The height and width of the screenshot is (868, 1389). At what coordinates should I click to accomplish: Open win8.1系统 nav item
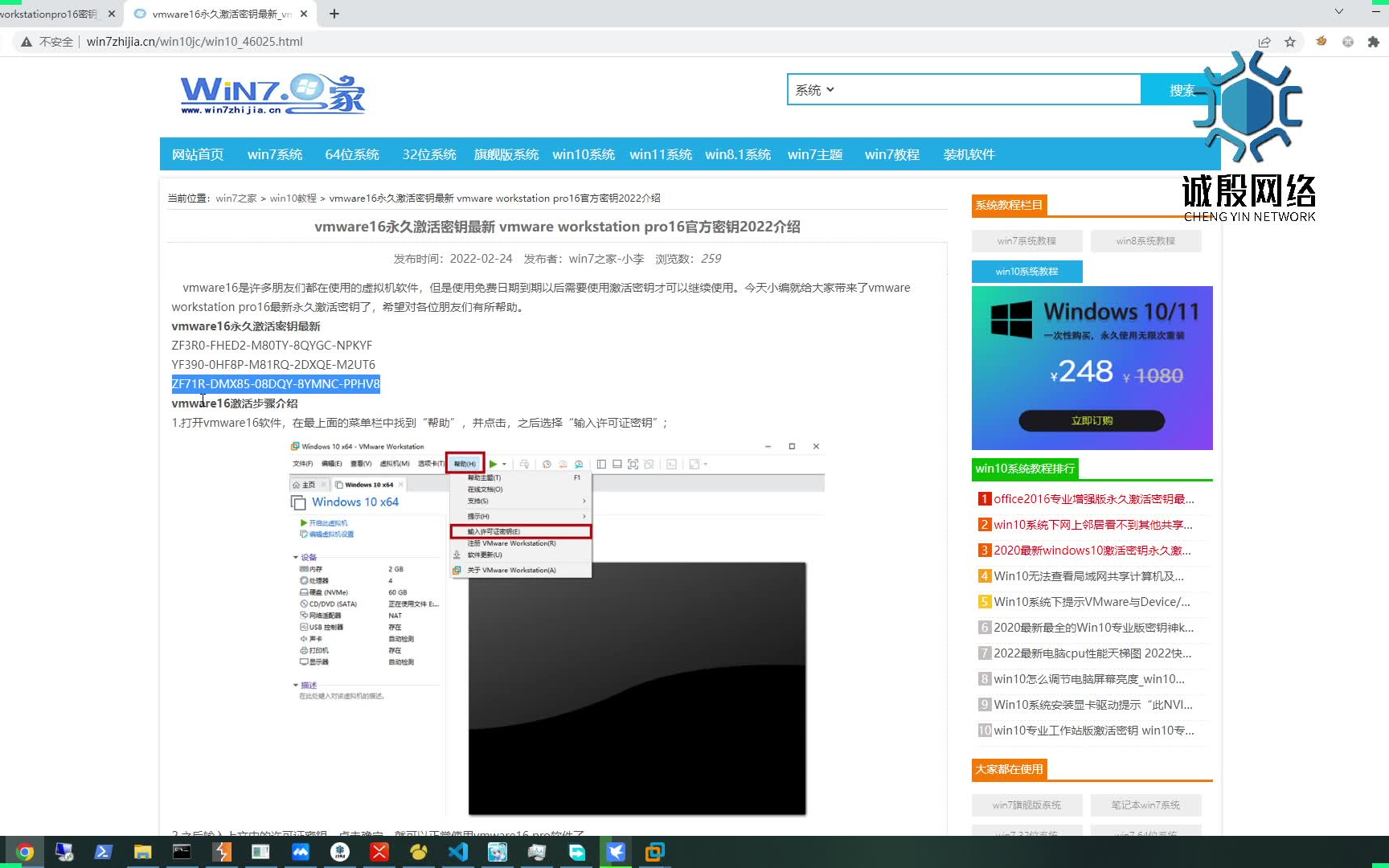click(x=738, y=154)
